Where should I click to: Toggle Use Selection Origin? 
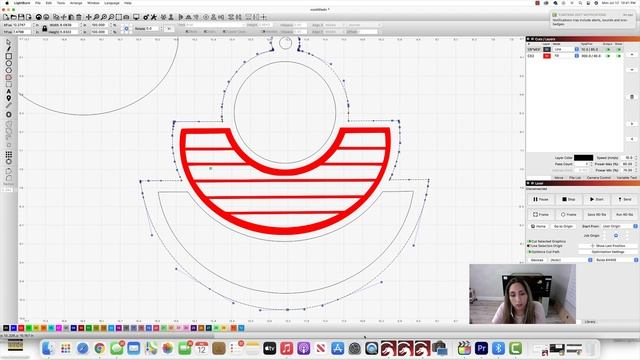pyautogui.click(x=530, y=246)
